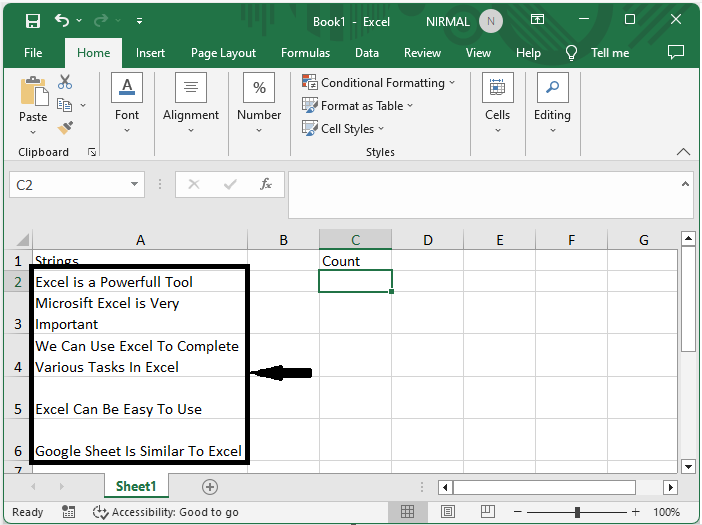Select cell 'Excel is a Powerfull Tool'

coord(140,282)
